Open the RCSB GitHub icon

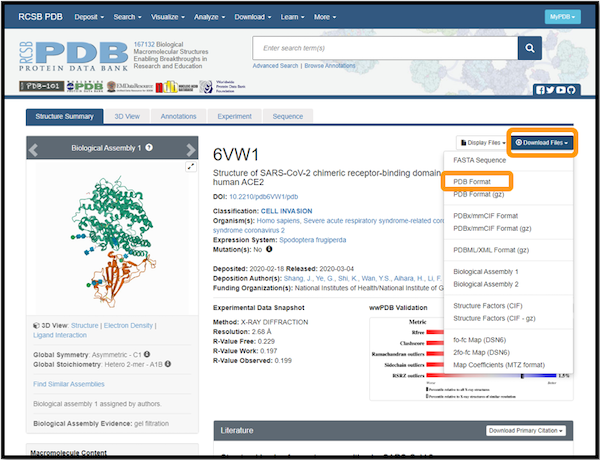pyautogui.click(x=571, y=90)
